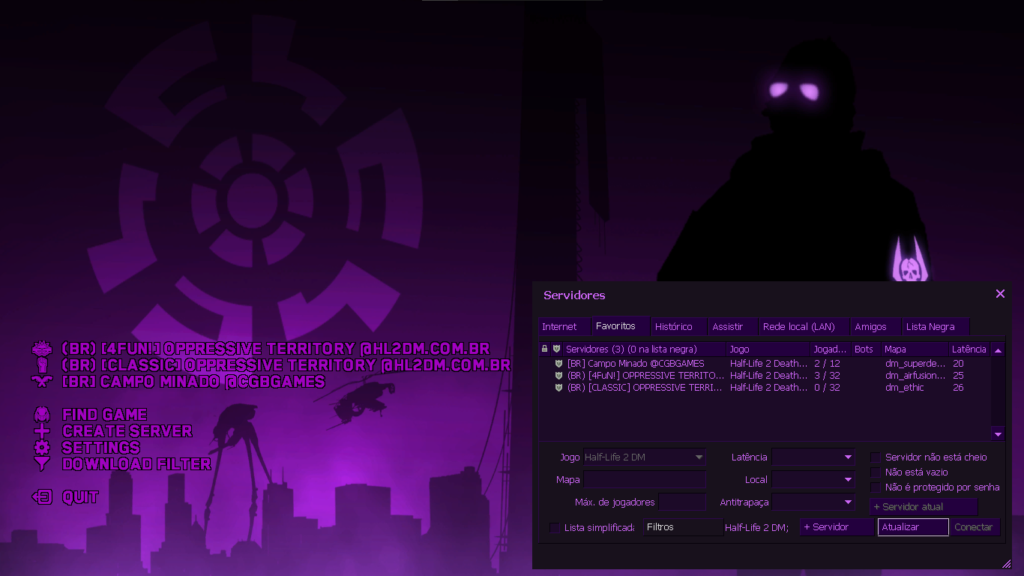Image resolution: width=1024 pixels, height=576 pixels.
Task: Click the server list scroll up arrow
Action: pyautogui.click(x=998, y=350)
